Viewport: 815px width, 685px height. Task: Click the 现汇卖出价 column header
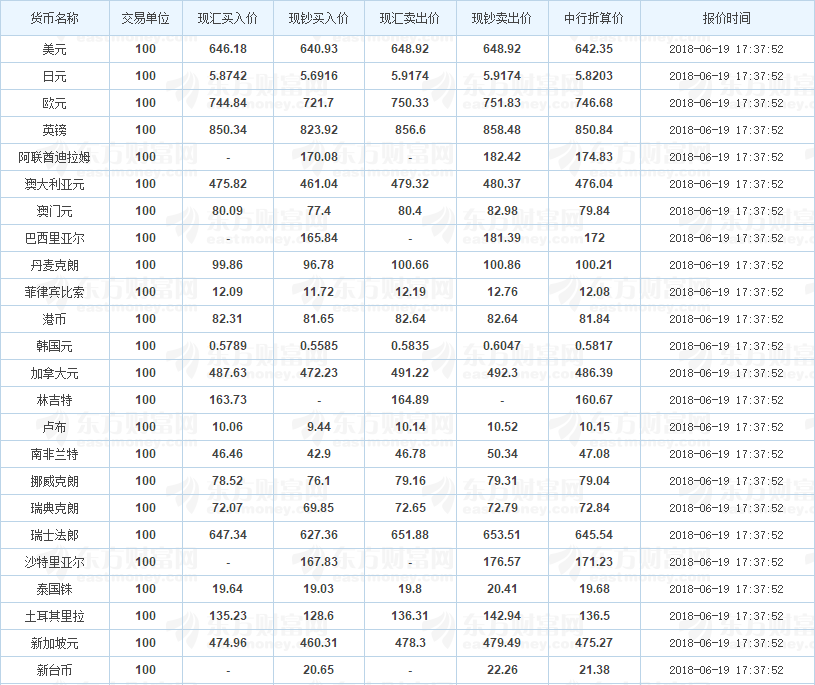tap(410, 18)
